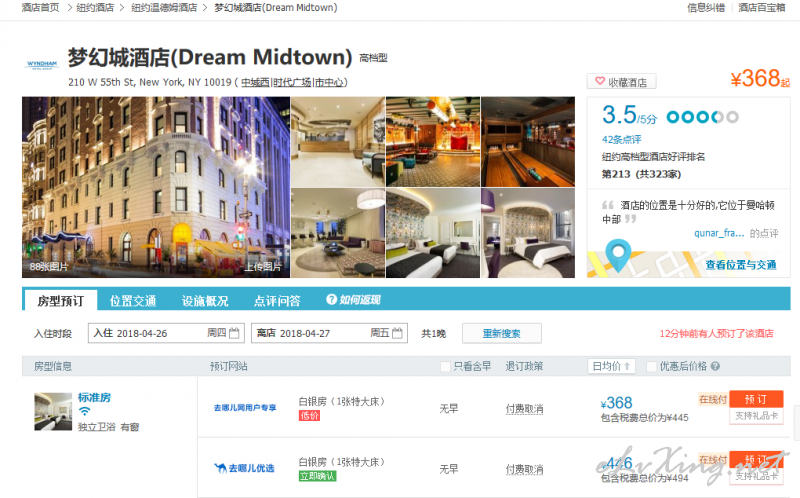Open the 设施概况 tab
800x498 pixels.
(205, 301)
